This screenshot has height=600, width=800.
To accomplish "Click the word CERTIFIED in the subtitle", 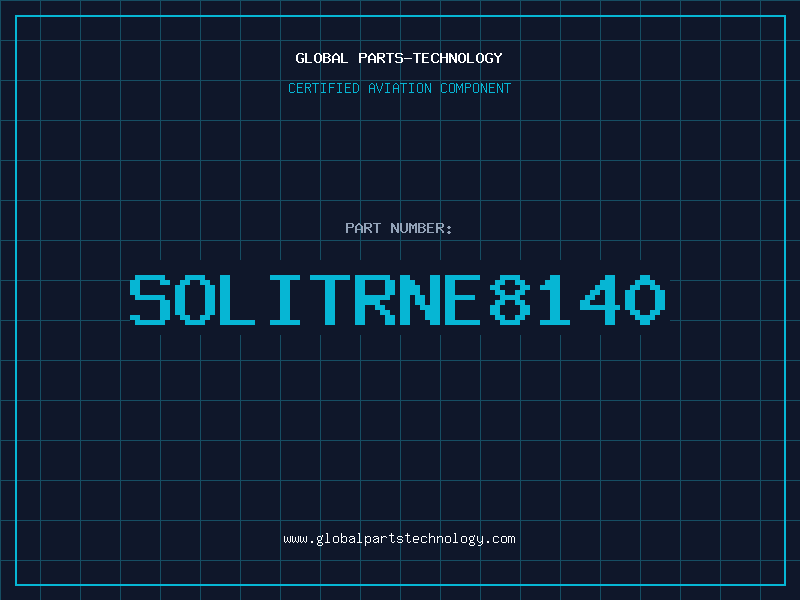I will pos(323,88).
